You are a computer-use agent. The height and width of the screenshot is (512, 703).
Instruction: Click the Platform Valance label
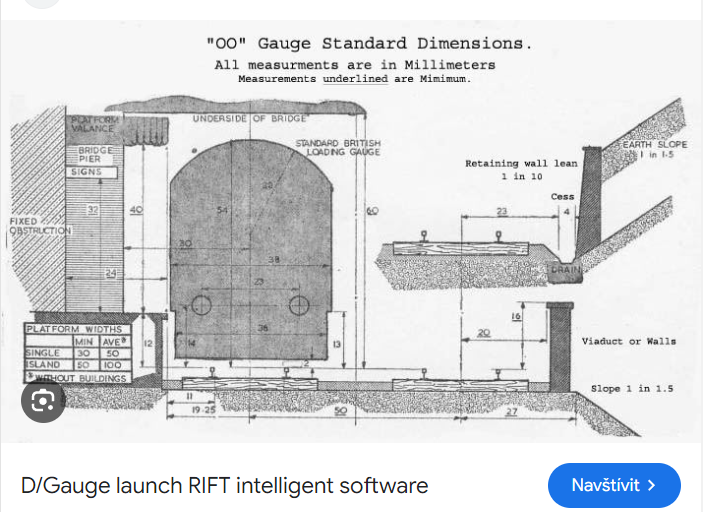[94, 125]
